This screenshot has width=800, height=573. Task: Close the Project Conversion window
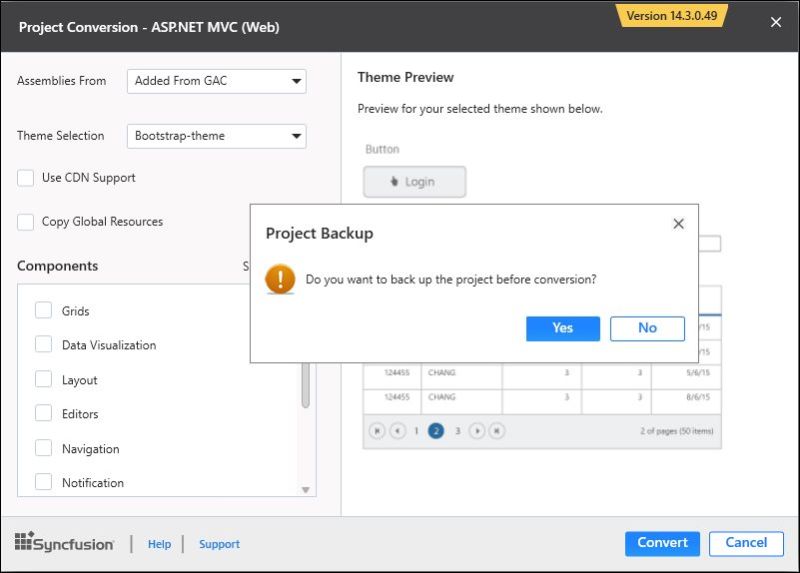776,22
